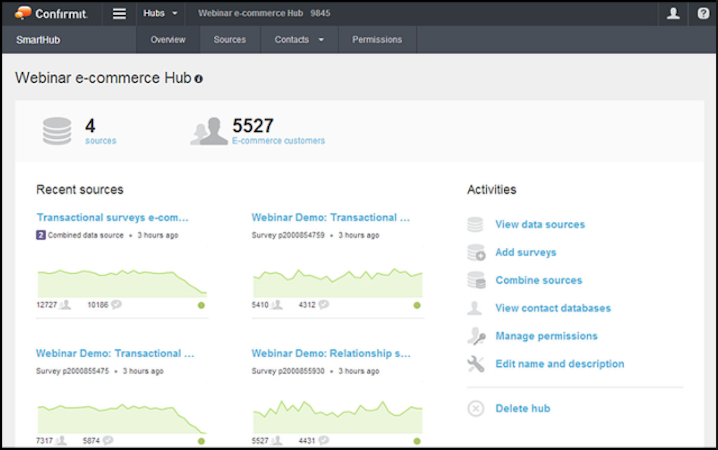Open the Add surveys link
Viewport: 718px width, 450px height.
pyautogui.click(x=526, y=252)
